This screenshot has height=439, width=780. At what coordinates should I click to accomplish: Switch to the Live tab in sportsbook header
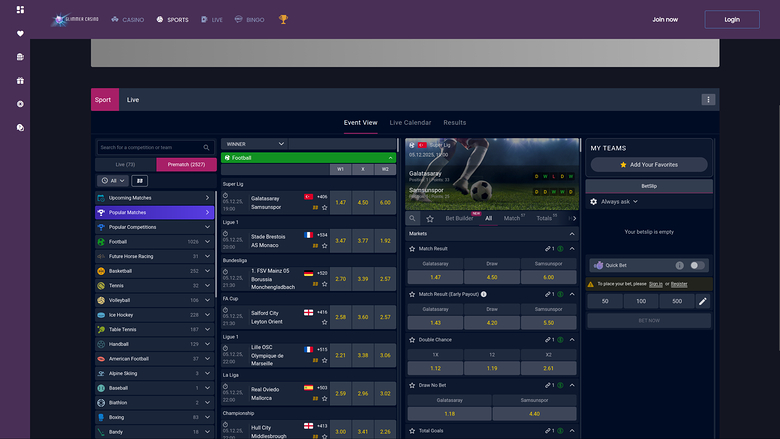pos(133,99)
